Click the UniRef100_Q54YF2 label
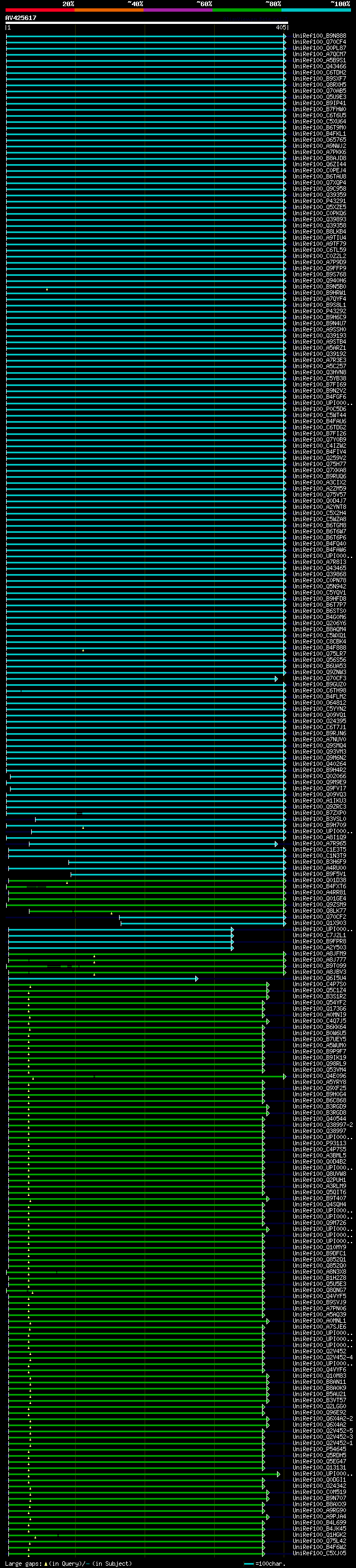This screenshot has height=1568, width=356. pyautogui.click(x=319, y=1002)
